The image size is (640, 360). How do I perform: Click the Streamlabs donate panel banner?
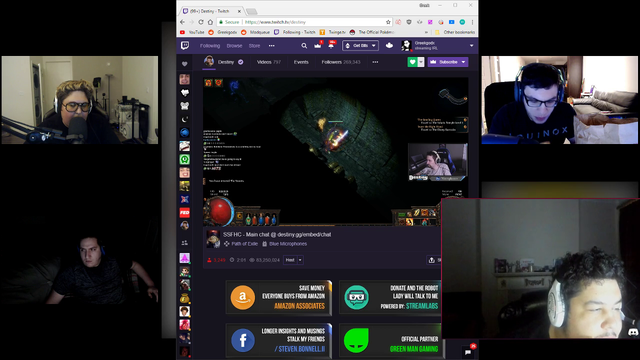pos(389,298)
